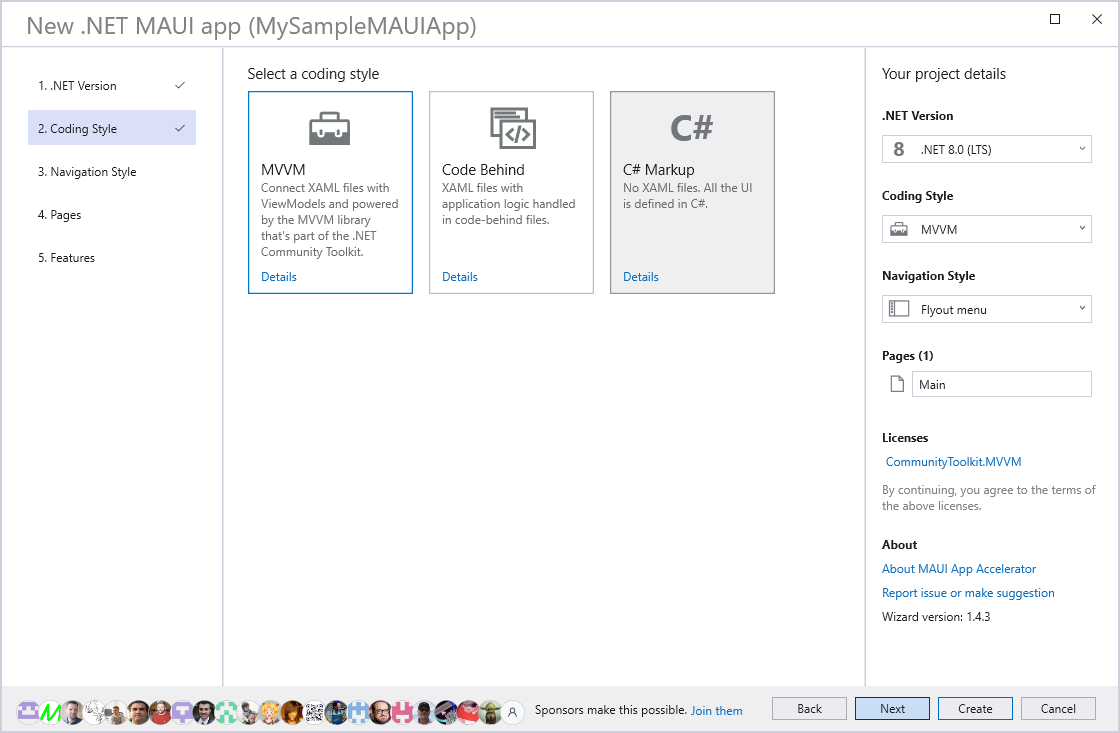Open the Navigation Style Flyout menu dropdown
This screenshot has width=1120, height=733.
(986, 310)
